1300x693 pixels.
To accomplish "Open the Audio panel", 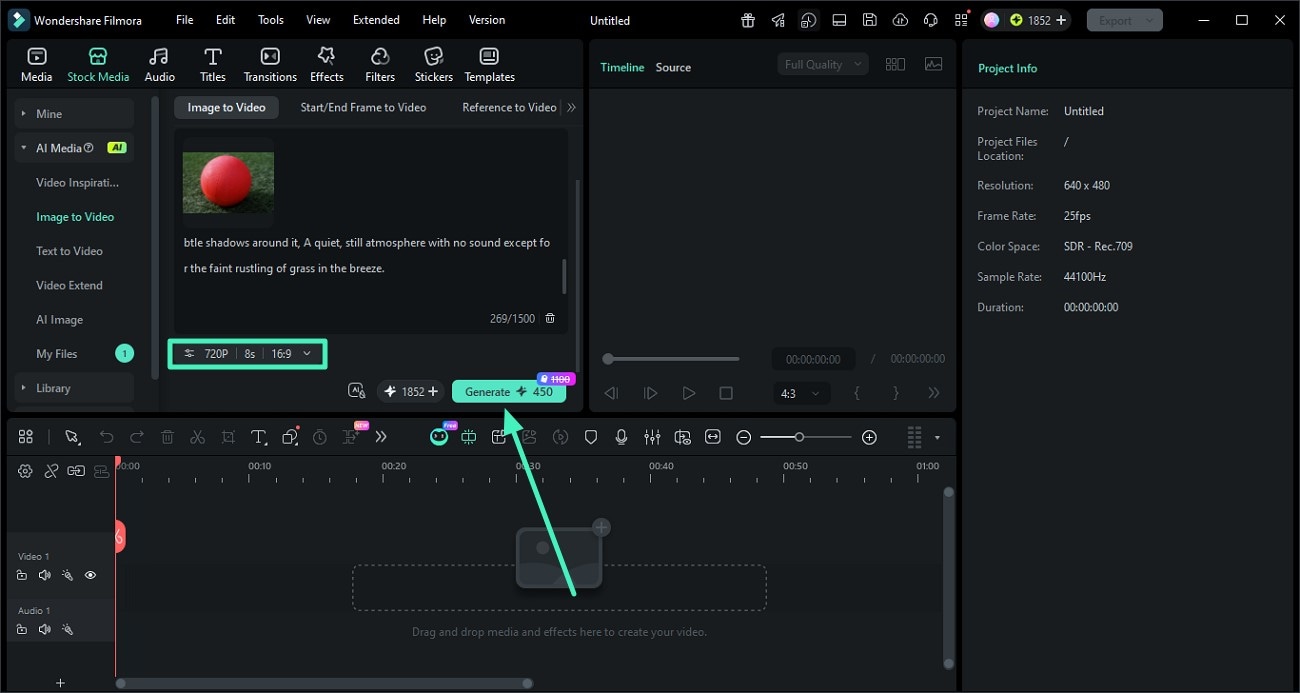I will pos(159,62).
